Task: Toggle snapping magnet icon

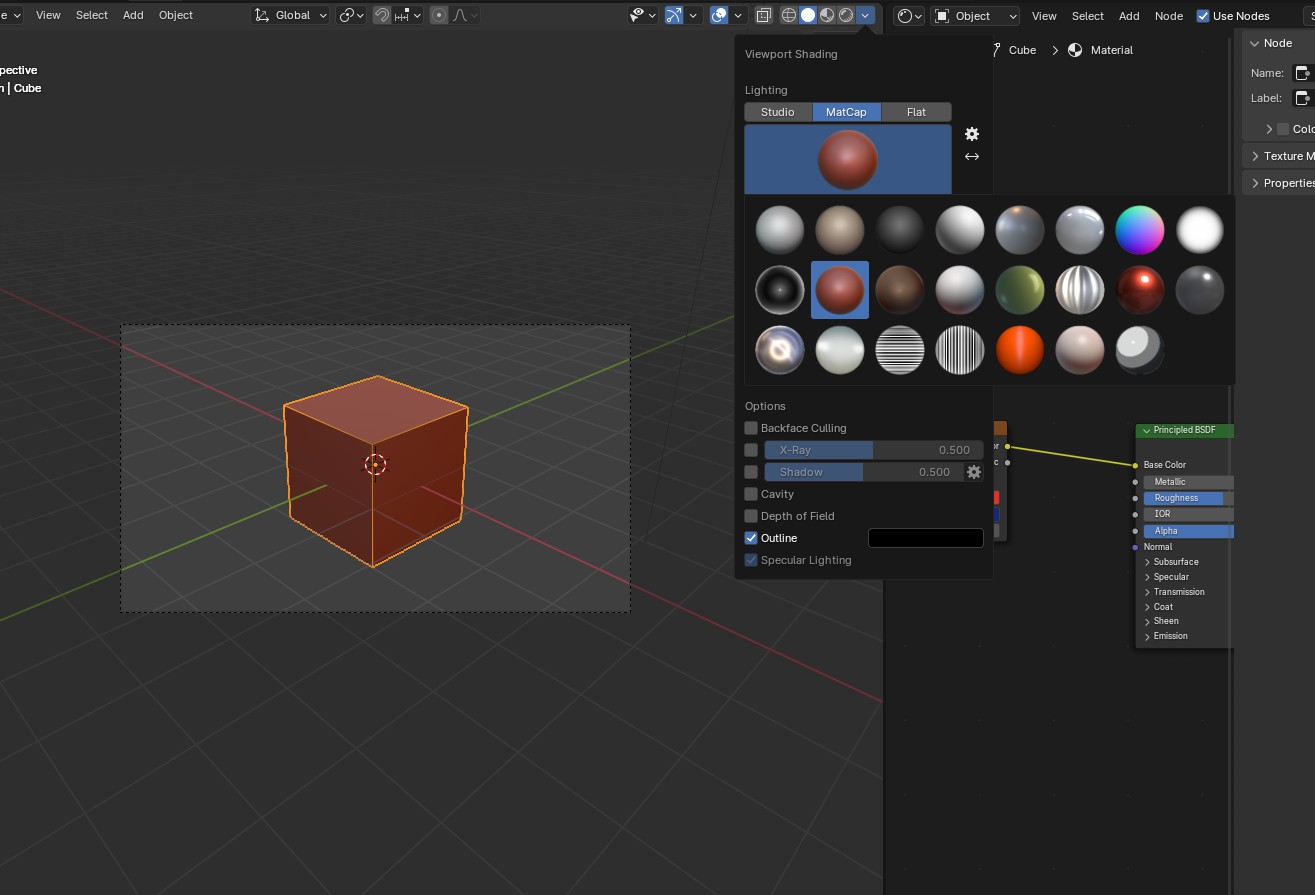Action: (x=382, y=16)
